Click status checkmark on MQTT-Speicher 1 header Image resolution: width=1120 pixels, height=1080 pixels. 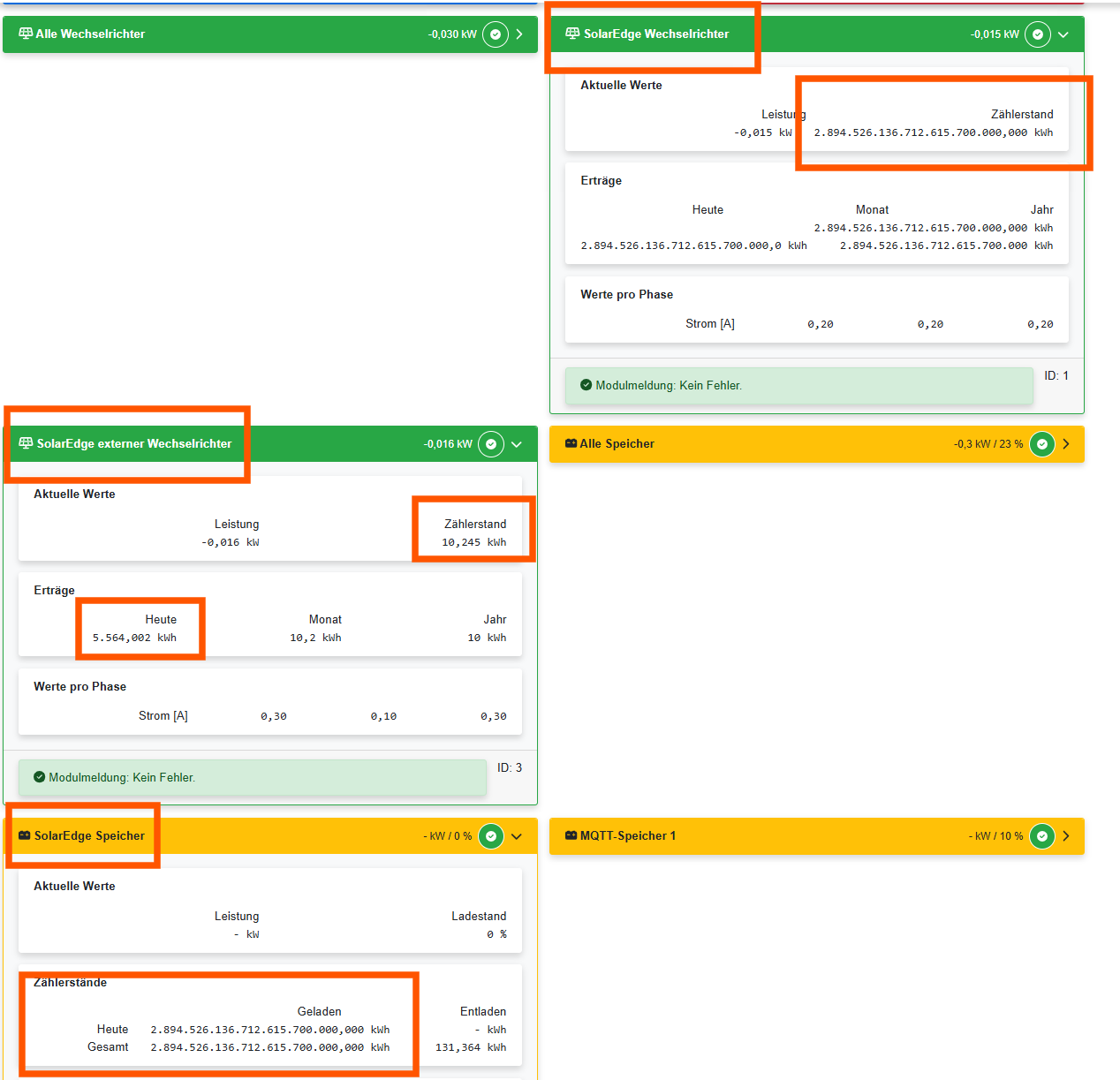(x=1042, y=836)
